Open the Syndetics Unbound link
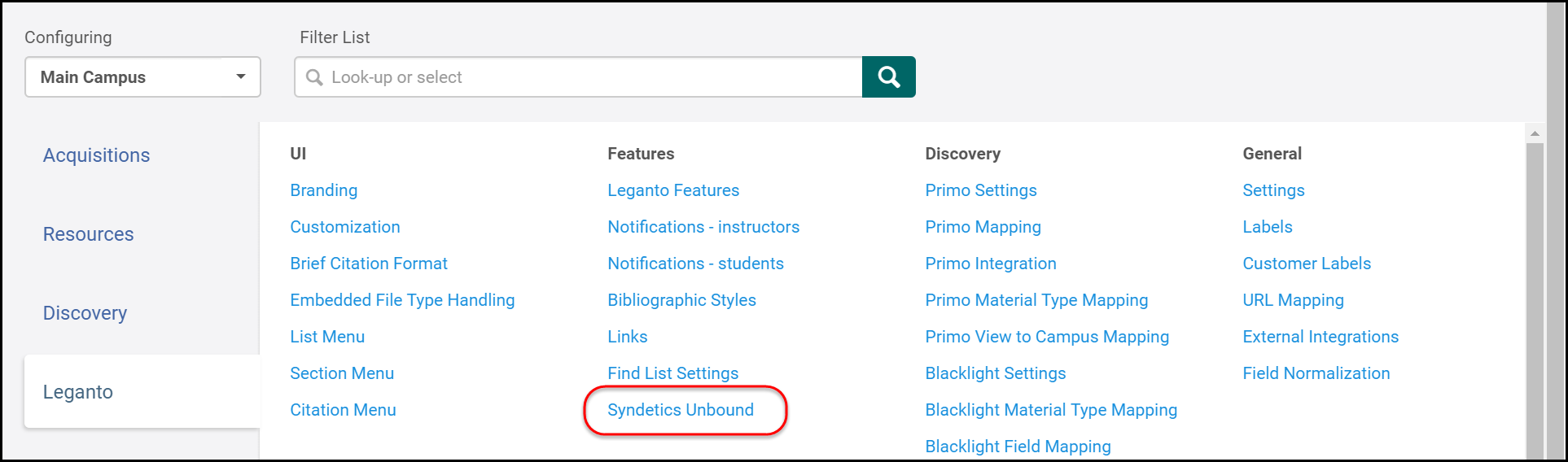 (681, 410)
